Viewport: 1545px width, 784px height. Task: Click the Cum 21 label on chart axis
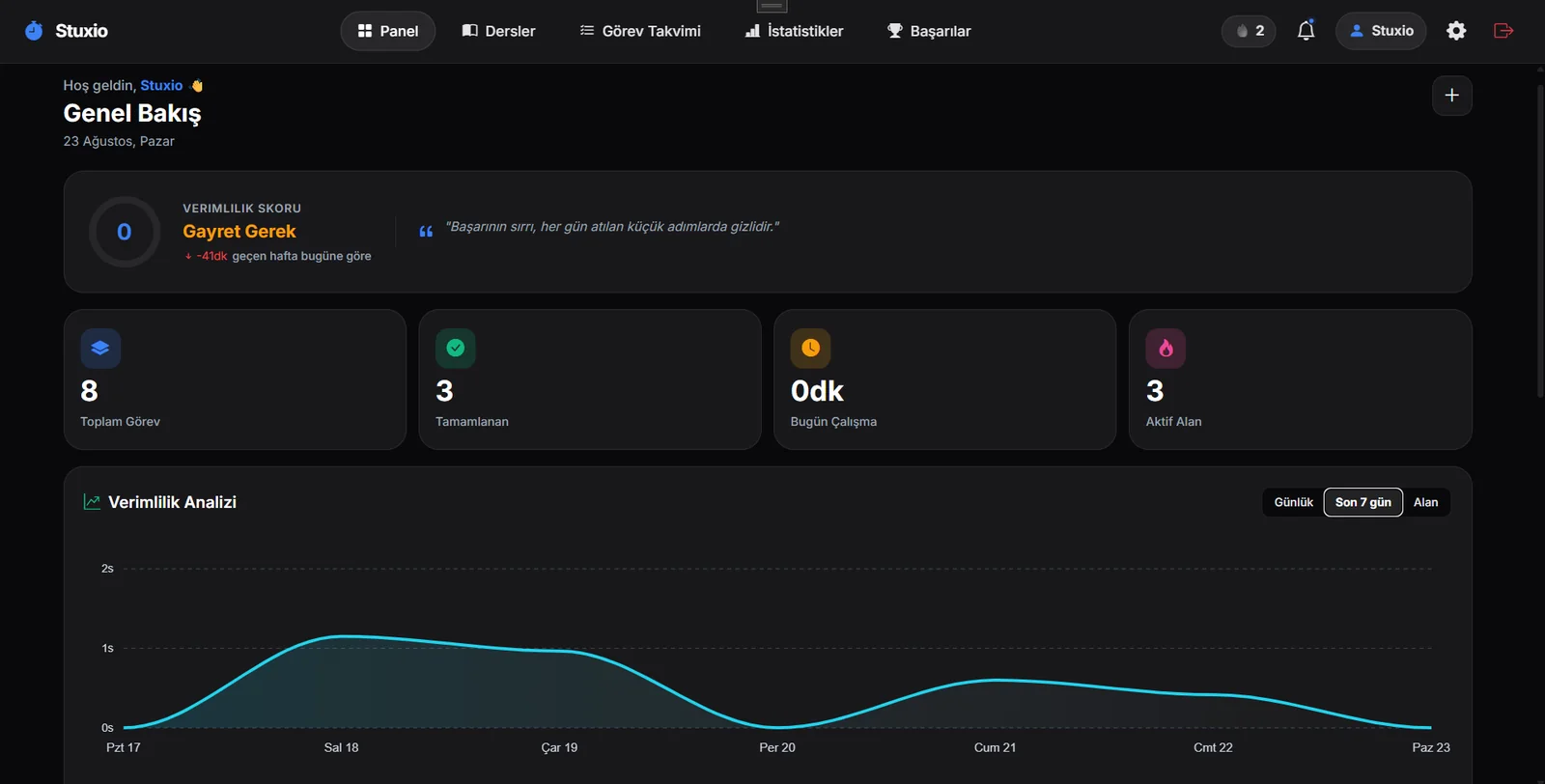[x=995, y=747]
